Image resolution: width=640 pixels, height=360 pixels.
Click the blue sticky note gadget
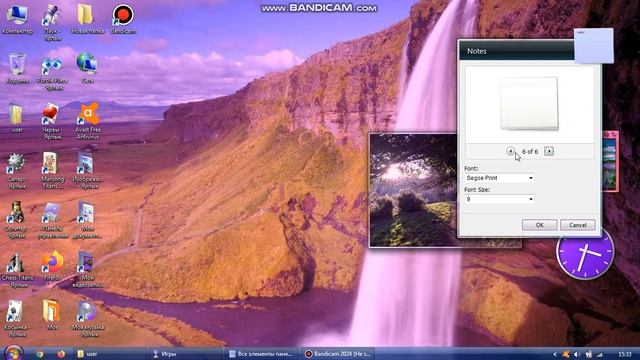pos(593,46)
